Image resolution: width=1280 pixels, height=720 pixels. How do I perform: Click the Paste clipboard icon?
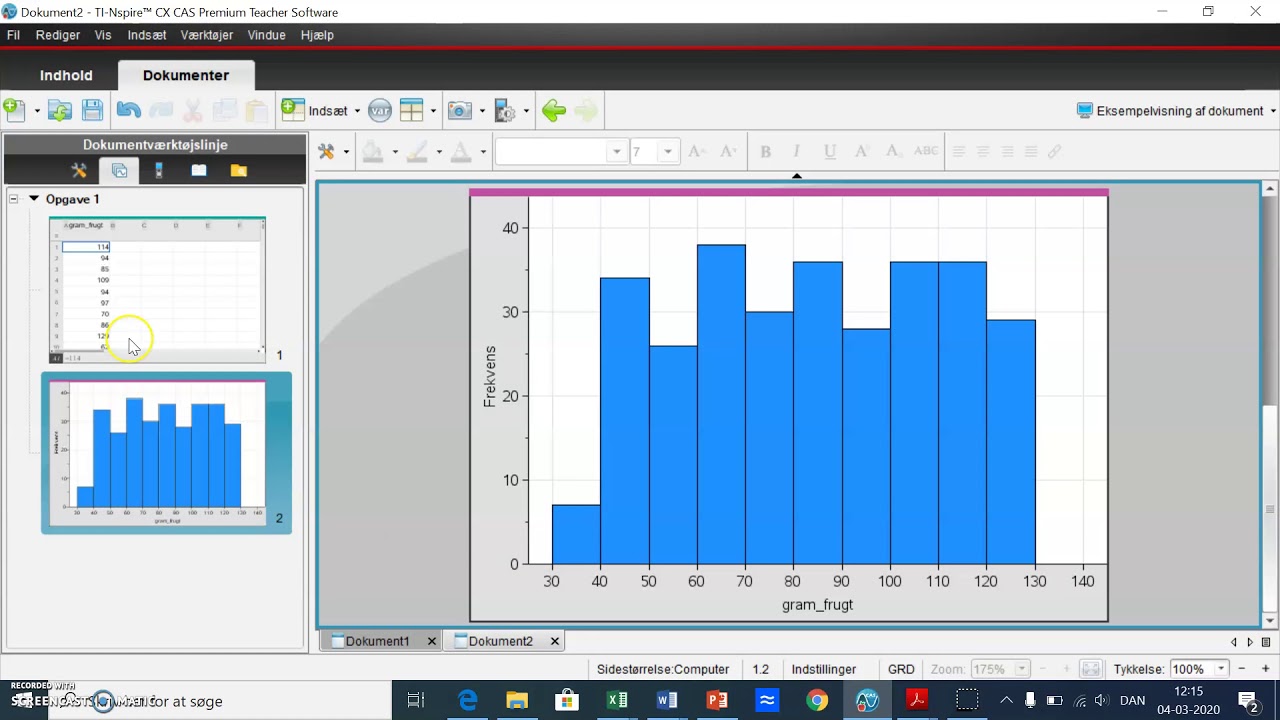257,110
